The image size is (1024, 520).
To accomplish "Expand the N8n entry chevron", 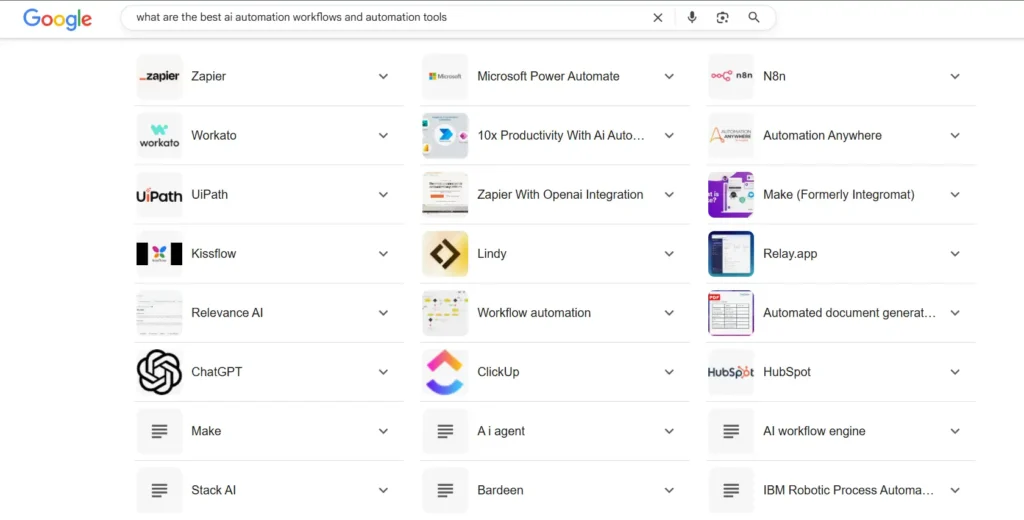I will point(955,77).
